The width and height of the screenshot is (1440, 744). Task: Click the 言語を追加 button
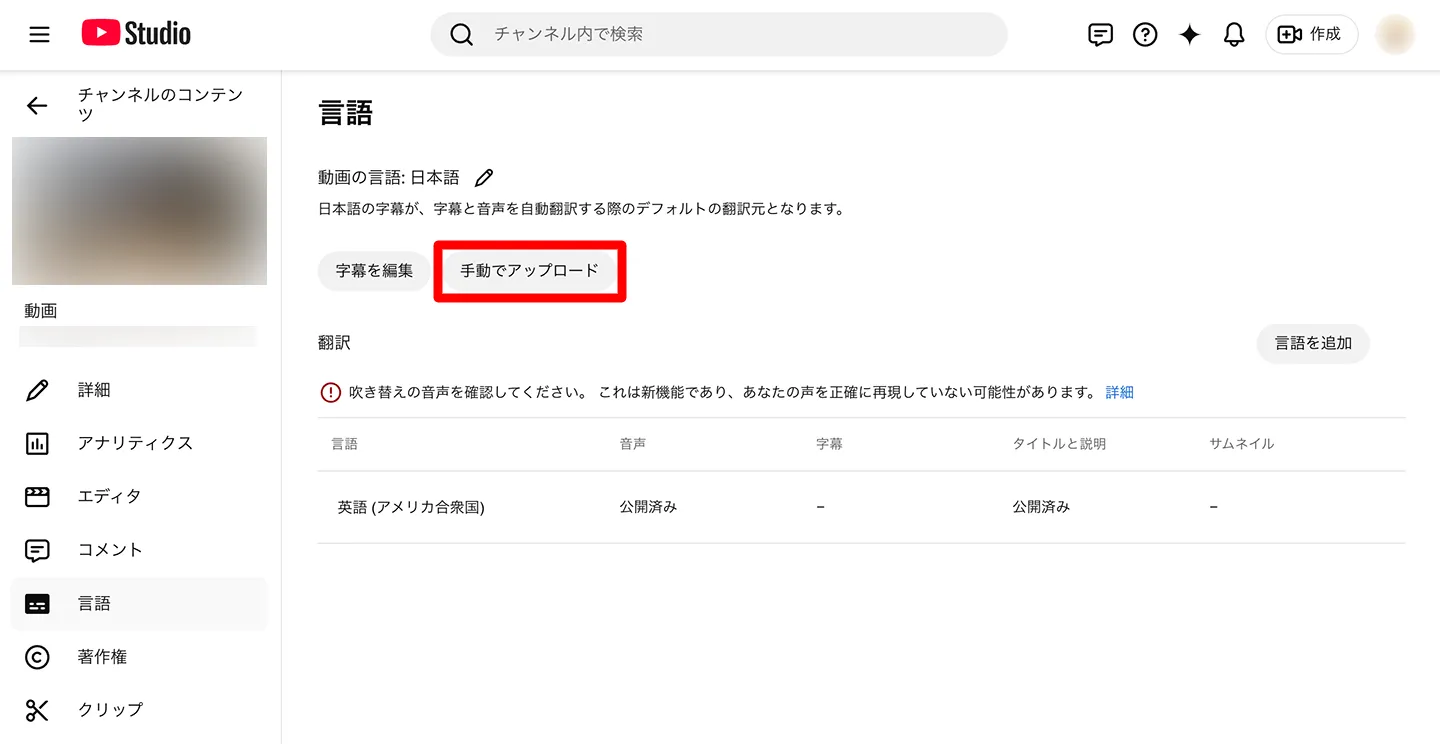pos(1313,343)
